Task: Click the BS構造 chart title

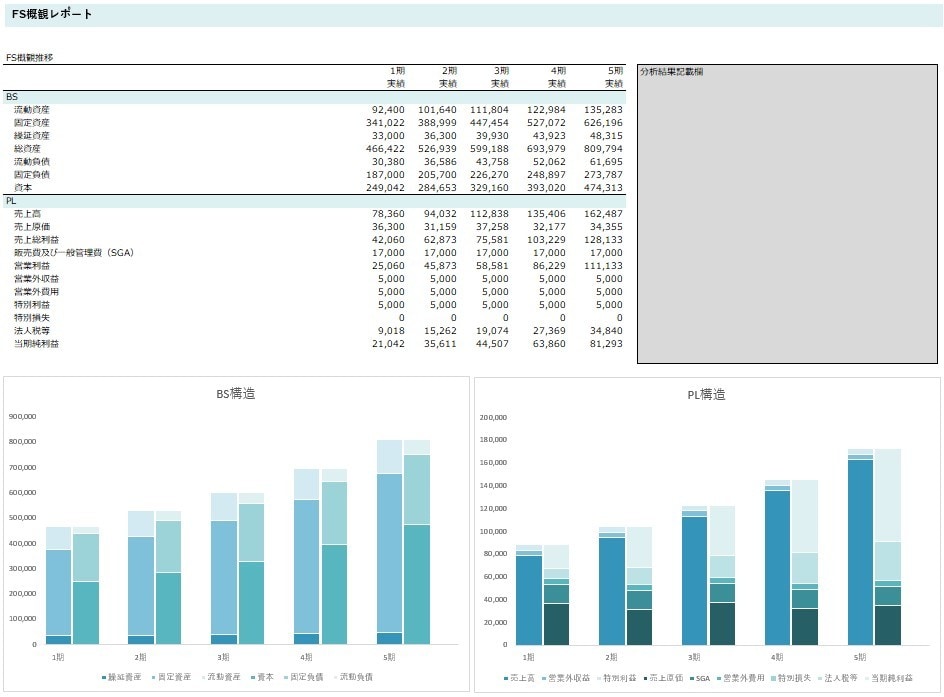Action: 236,394
